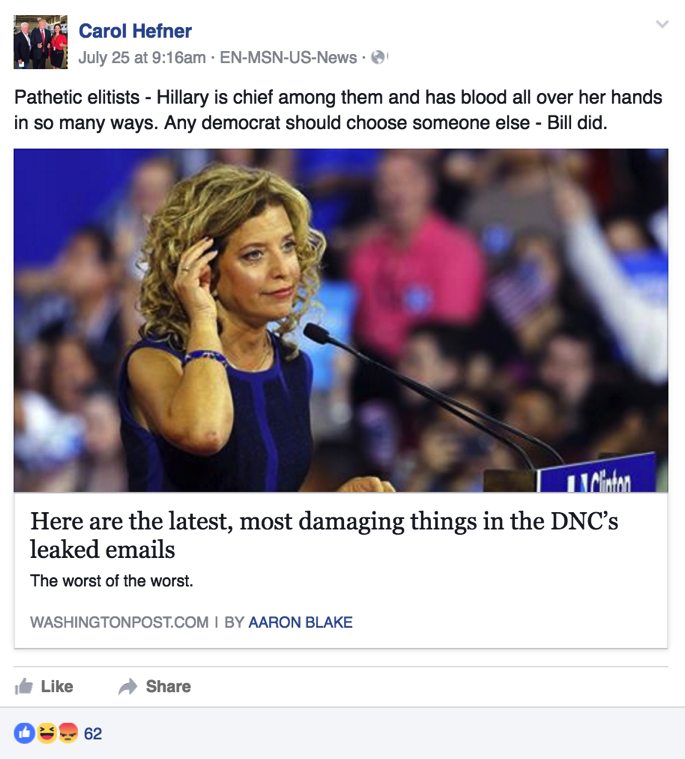Expand the post options chevron
The height and width of the screenshot is (759, 685).
click(662, 24)
